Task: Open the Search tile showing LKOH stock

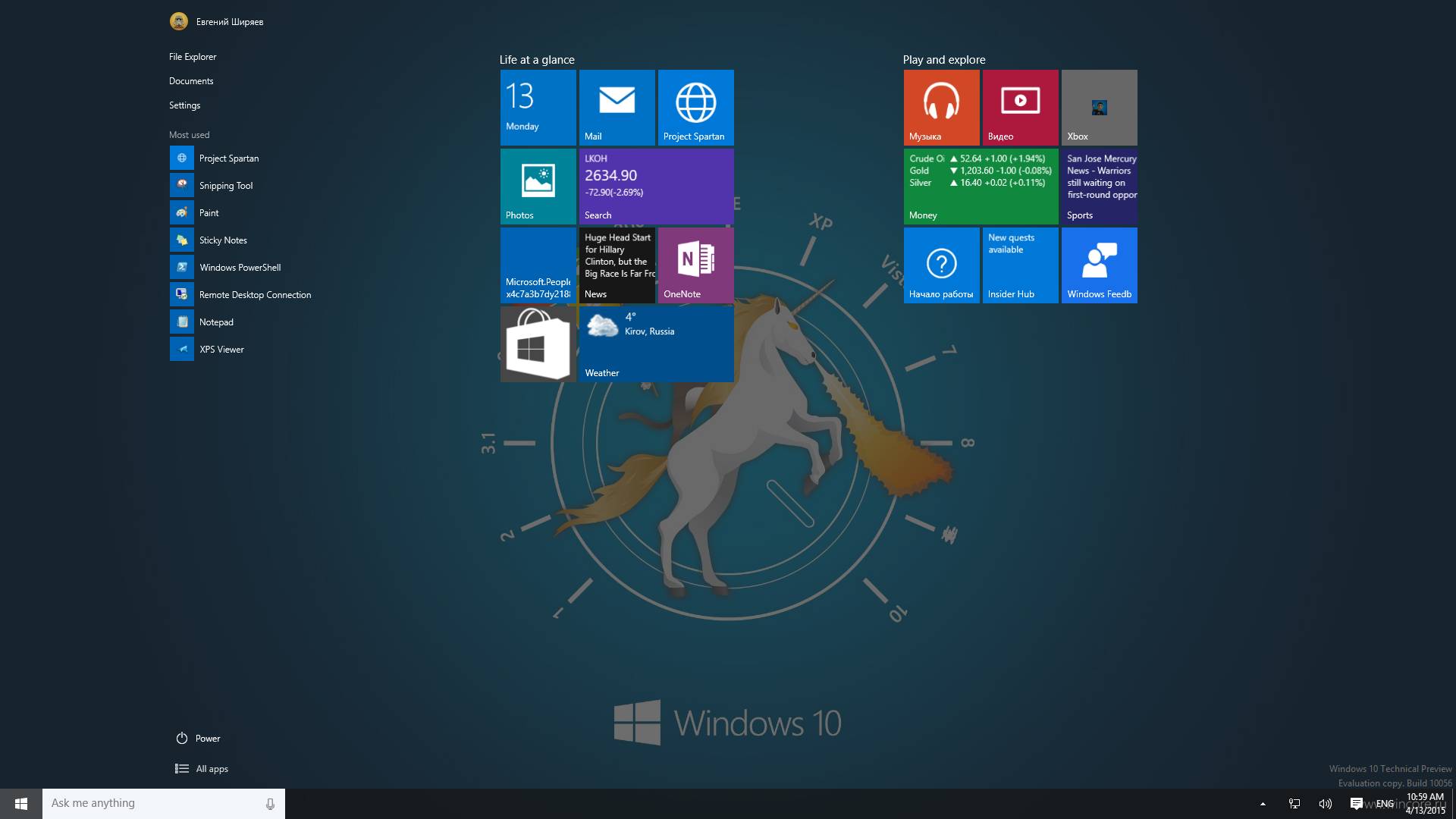Action: click(x=656, y=186)
